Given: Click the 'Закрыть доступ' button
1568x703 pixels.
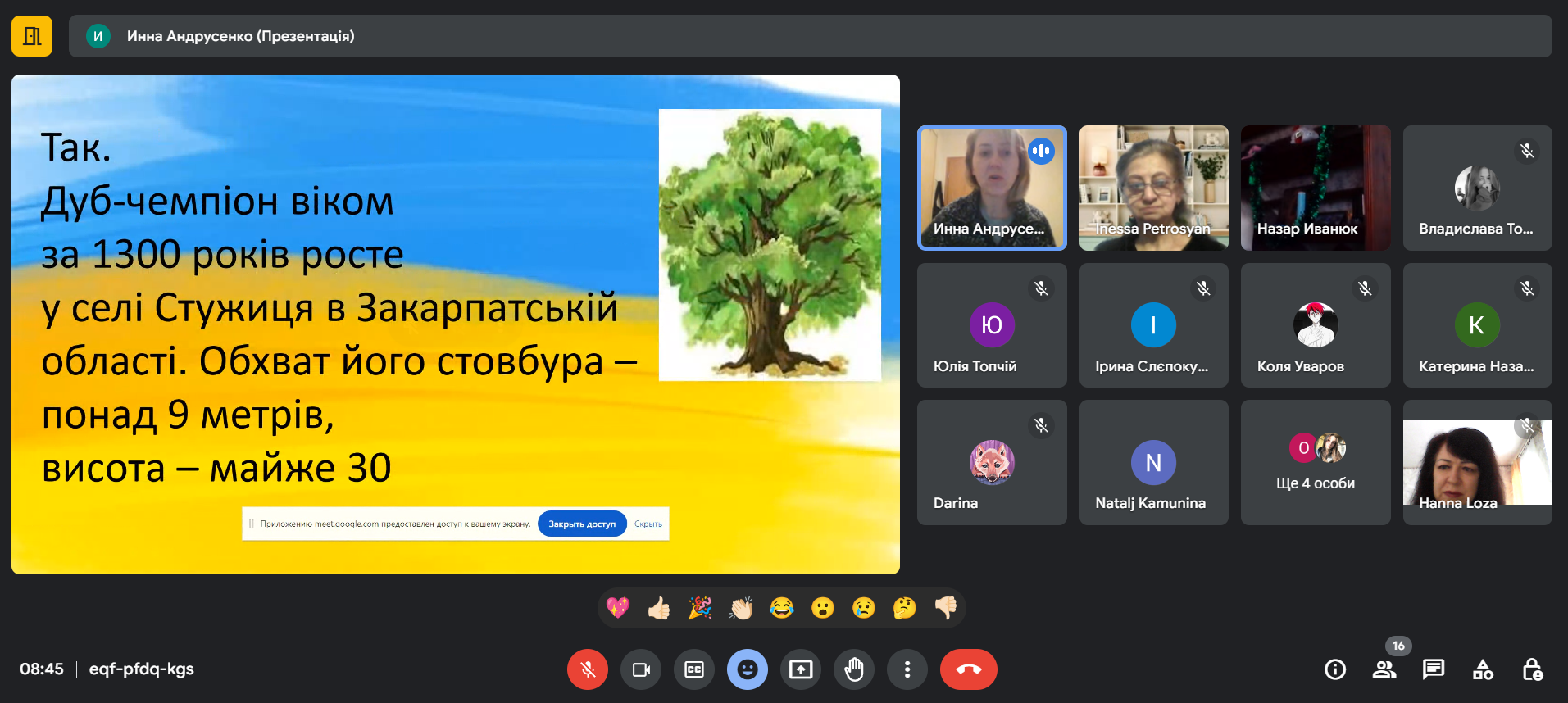Looking at the screenshot, I should tap(582, 524).
